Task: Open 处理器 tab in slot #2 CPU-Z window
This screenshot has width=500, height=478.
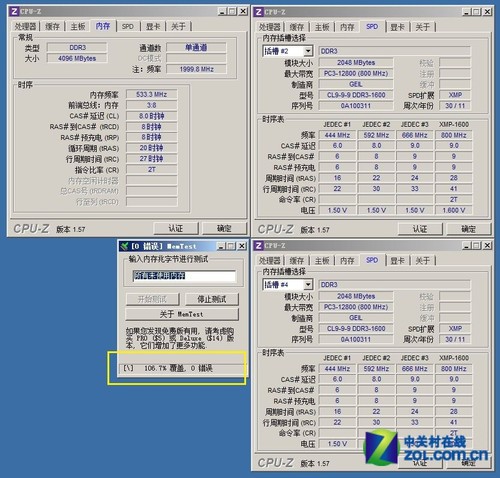Action: [x=270, y=27]
